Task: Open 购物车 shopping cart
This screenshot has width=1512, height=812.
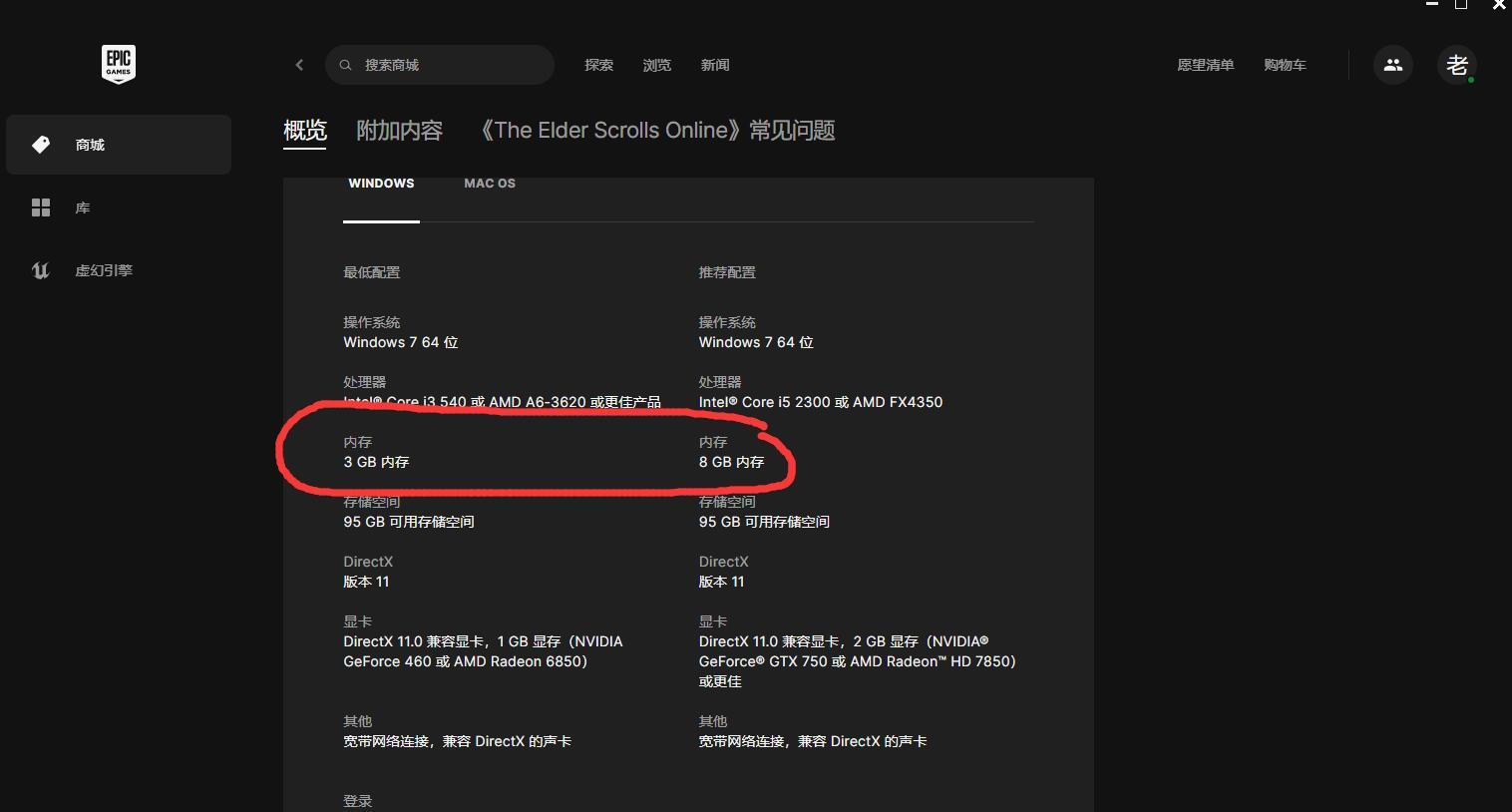Action: pyautogui.click(x=1285, y=65)
